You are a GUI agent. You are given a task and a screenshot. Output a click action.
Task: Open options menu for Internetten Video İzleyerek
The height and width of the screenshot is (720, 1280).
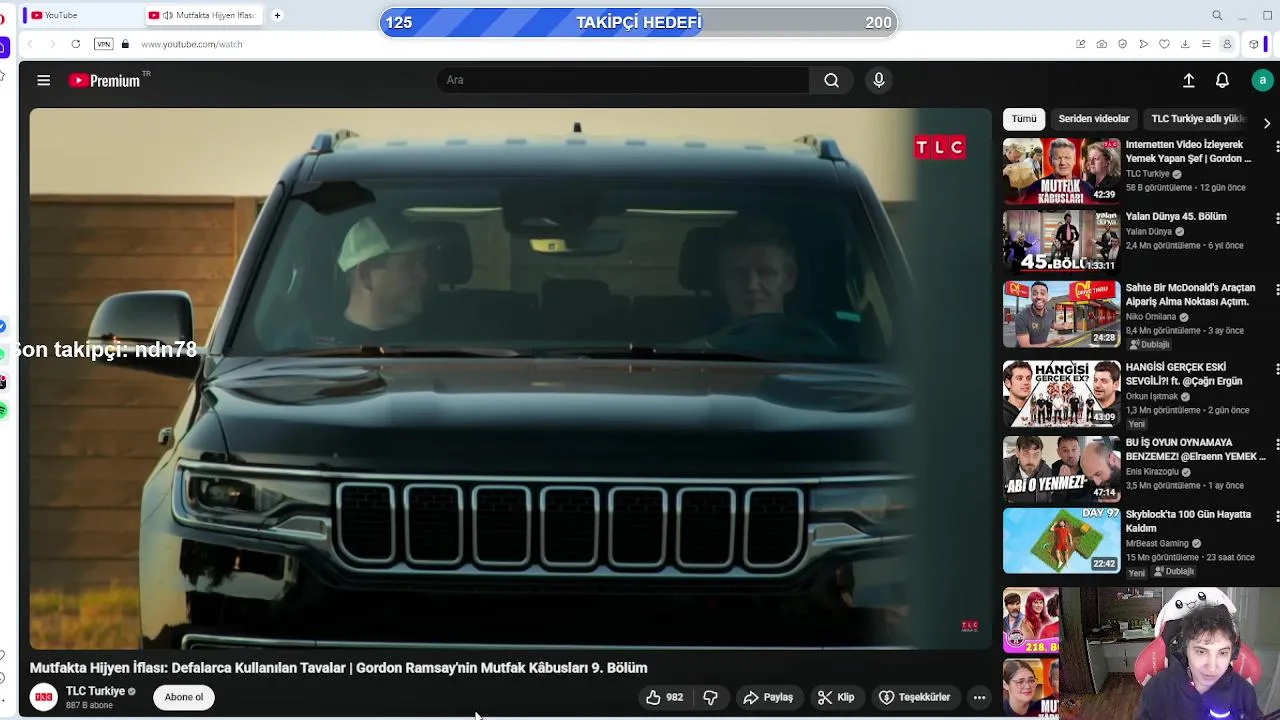(x=1276, y=146)
